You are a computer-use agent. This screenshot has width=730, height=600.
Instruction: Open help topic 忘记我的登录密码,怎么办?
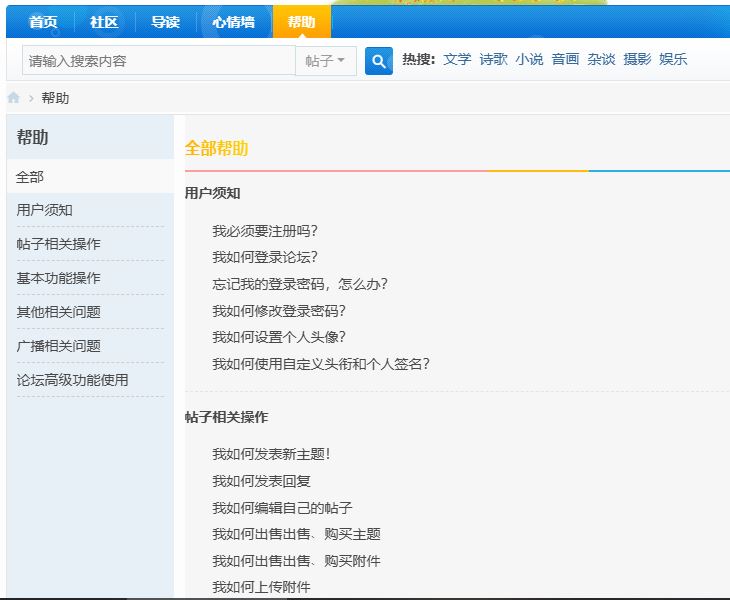click(300, 284)
